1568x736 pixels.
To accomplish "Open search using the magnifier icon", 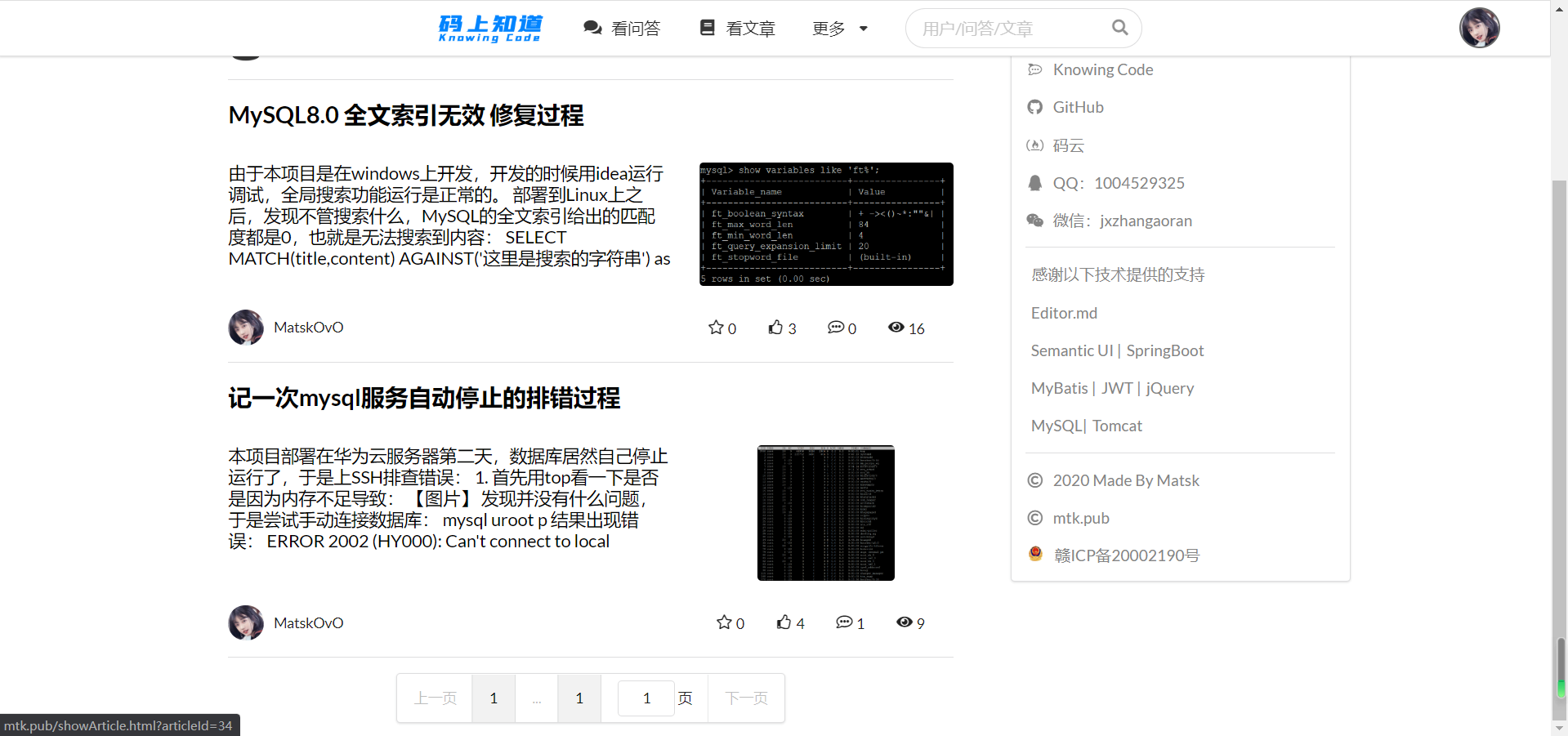I will (x=1119, y=27).
